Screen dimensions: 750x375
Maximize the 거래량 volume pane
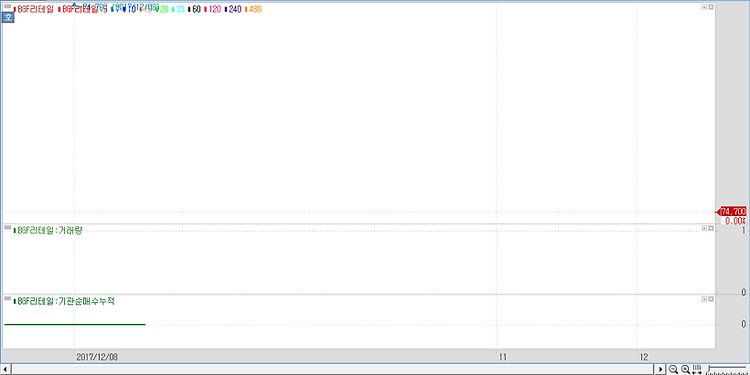[x=711, y=229]
